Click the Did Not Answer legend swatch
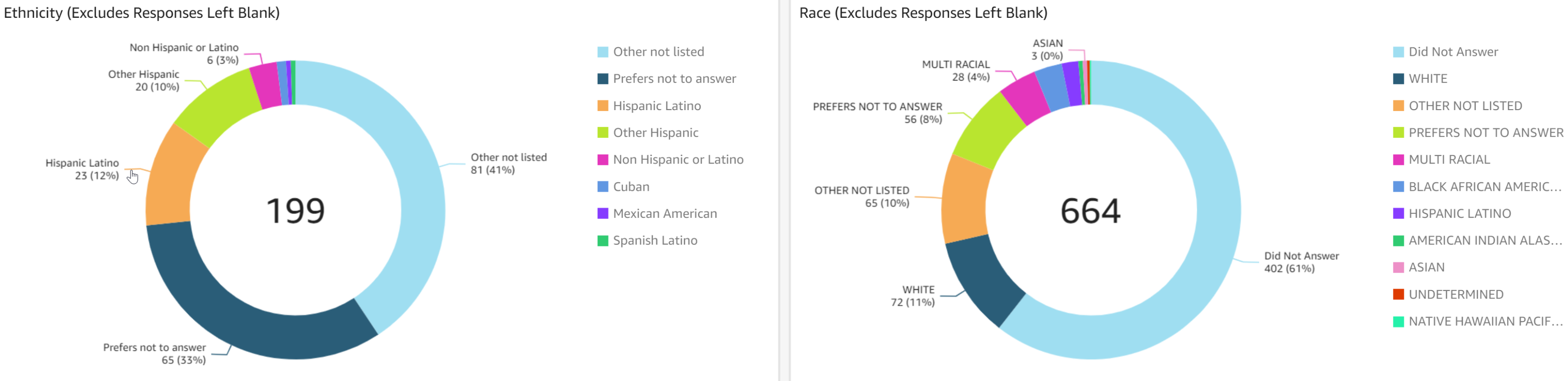 pos(1398,52)
